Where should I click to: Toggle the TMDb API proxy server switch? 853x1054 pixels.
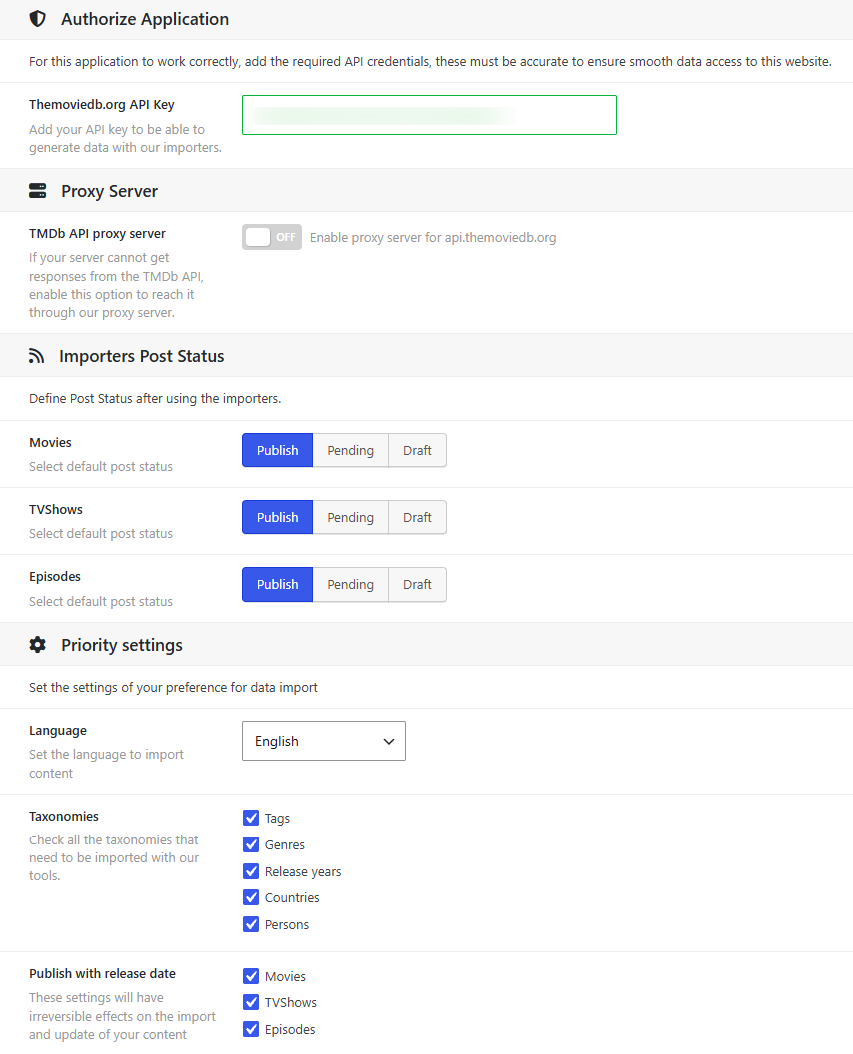(272, 237)
